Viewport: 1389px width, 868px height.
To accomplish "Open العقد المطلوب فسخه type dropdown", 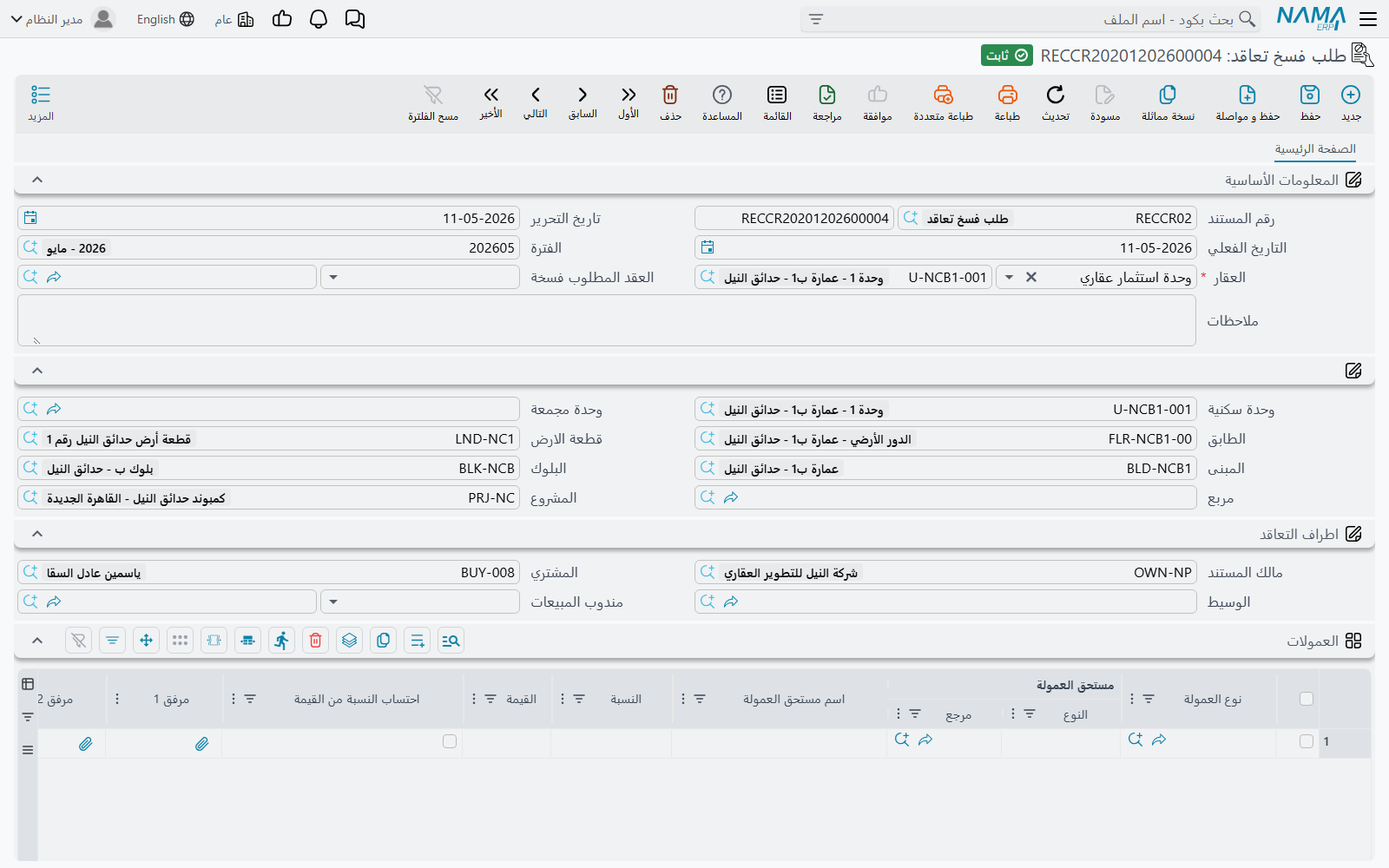I will click(x=333, y=277).
